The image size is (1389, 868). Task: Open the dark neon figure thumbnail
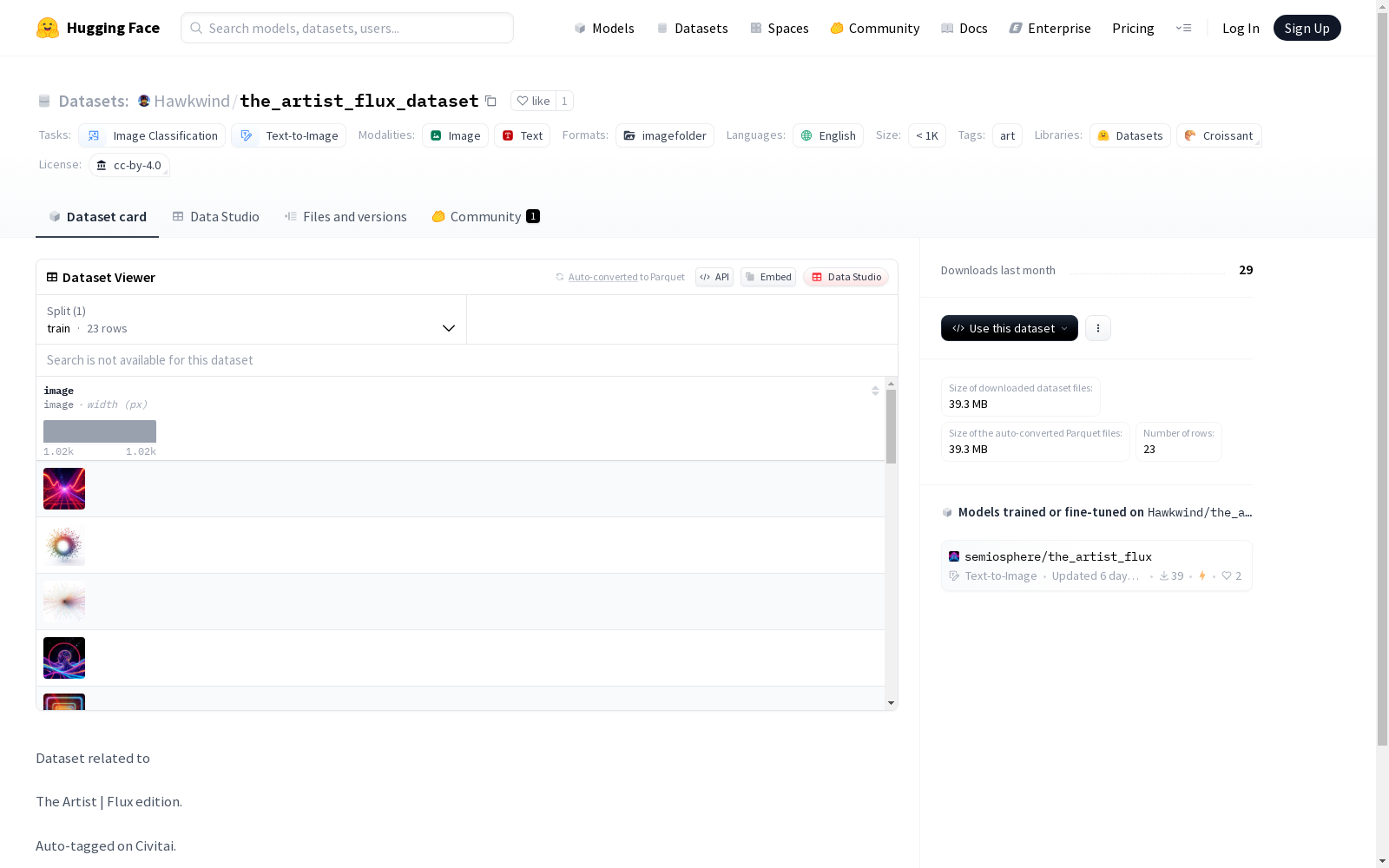[x=64, y=658]
